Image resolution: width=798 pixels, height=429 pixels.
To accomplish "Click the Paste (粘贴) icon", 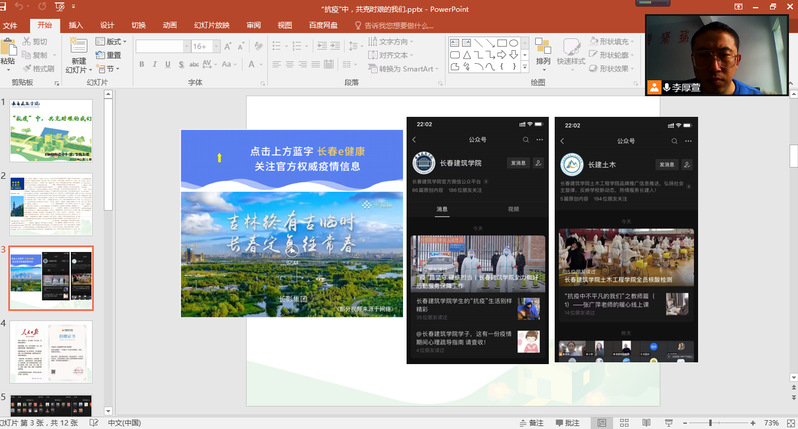I will point(8,49).
